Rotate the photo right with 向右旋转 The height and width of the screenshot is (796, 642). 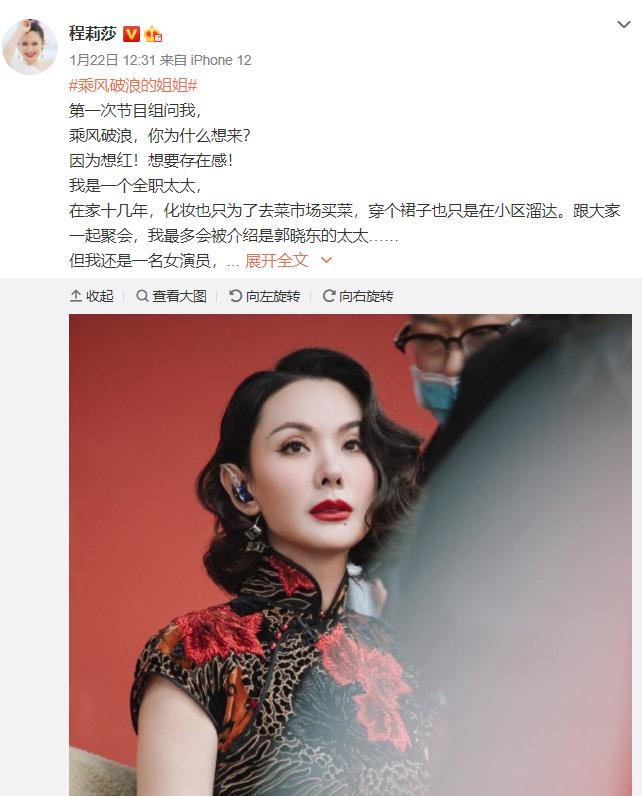(x=358, y=295)
